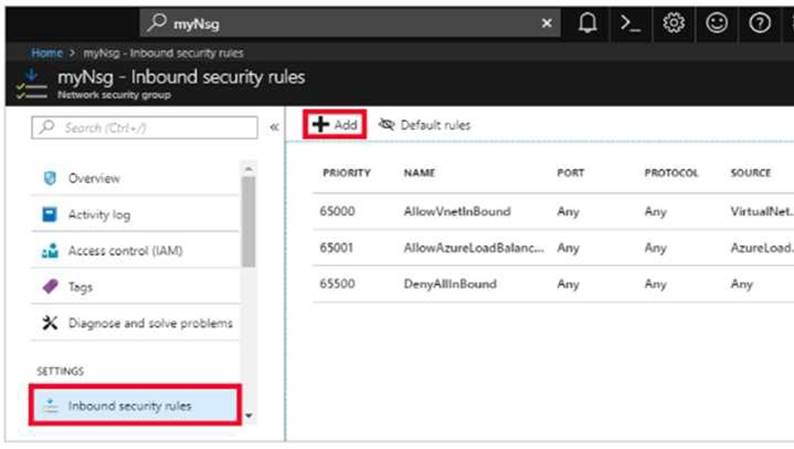Click the Activity log icon
Viewport: 794px width, 449px height.
click(x=50, y=215)
